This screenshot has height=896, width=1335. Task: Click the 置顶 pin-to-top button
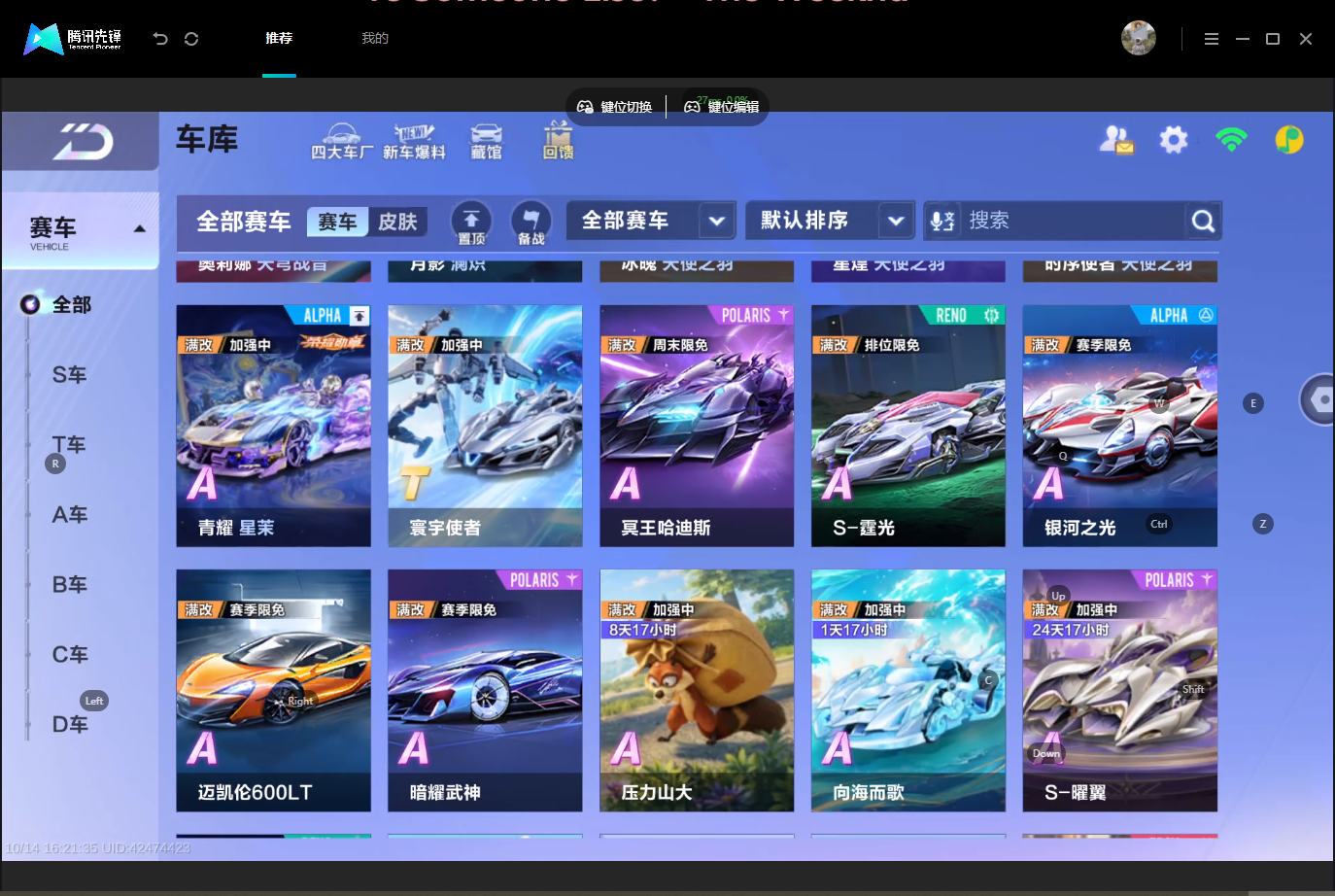point(471,224)
